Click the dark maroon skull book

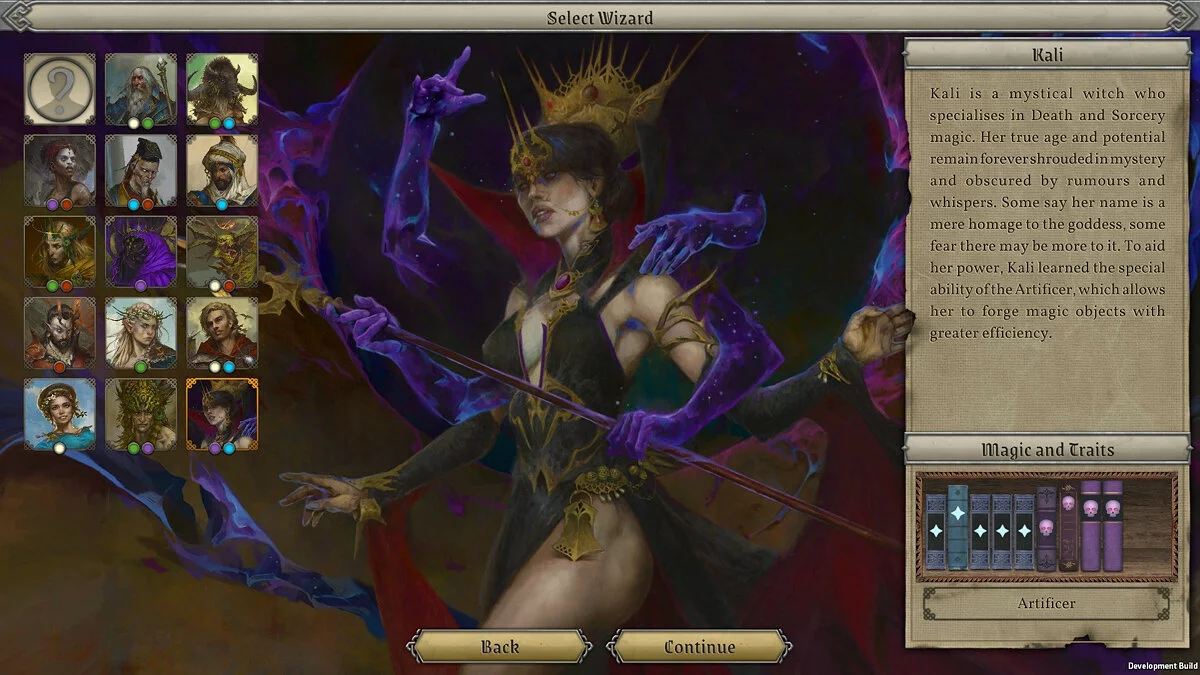[x=1046, y=528]
